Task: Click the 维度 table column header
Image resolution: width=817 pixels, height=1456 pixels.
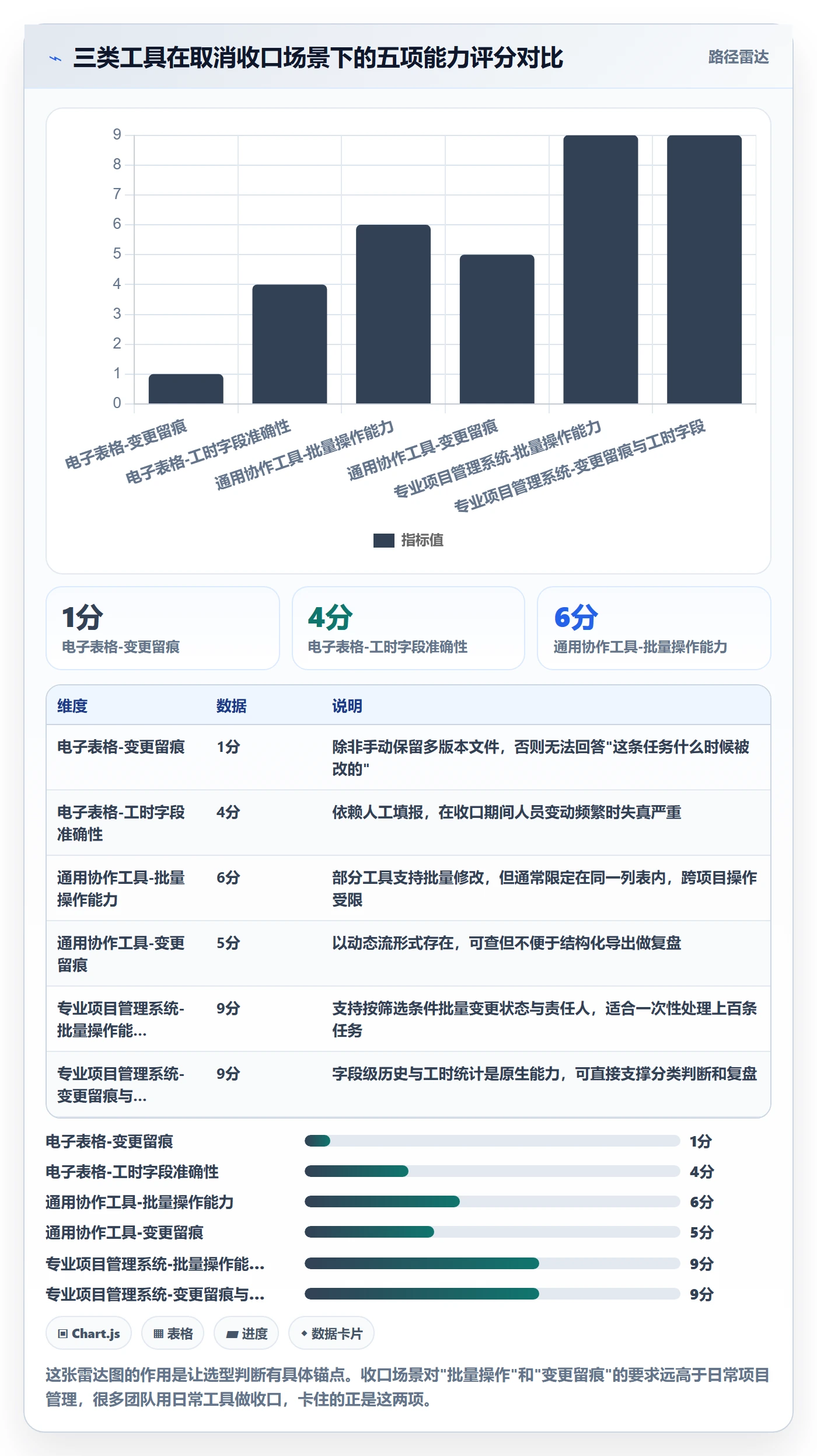Action: pos(72,706)
